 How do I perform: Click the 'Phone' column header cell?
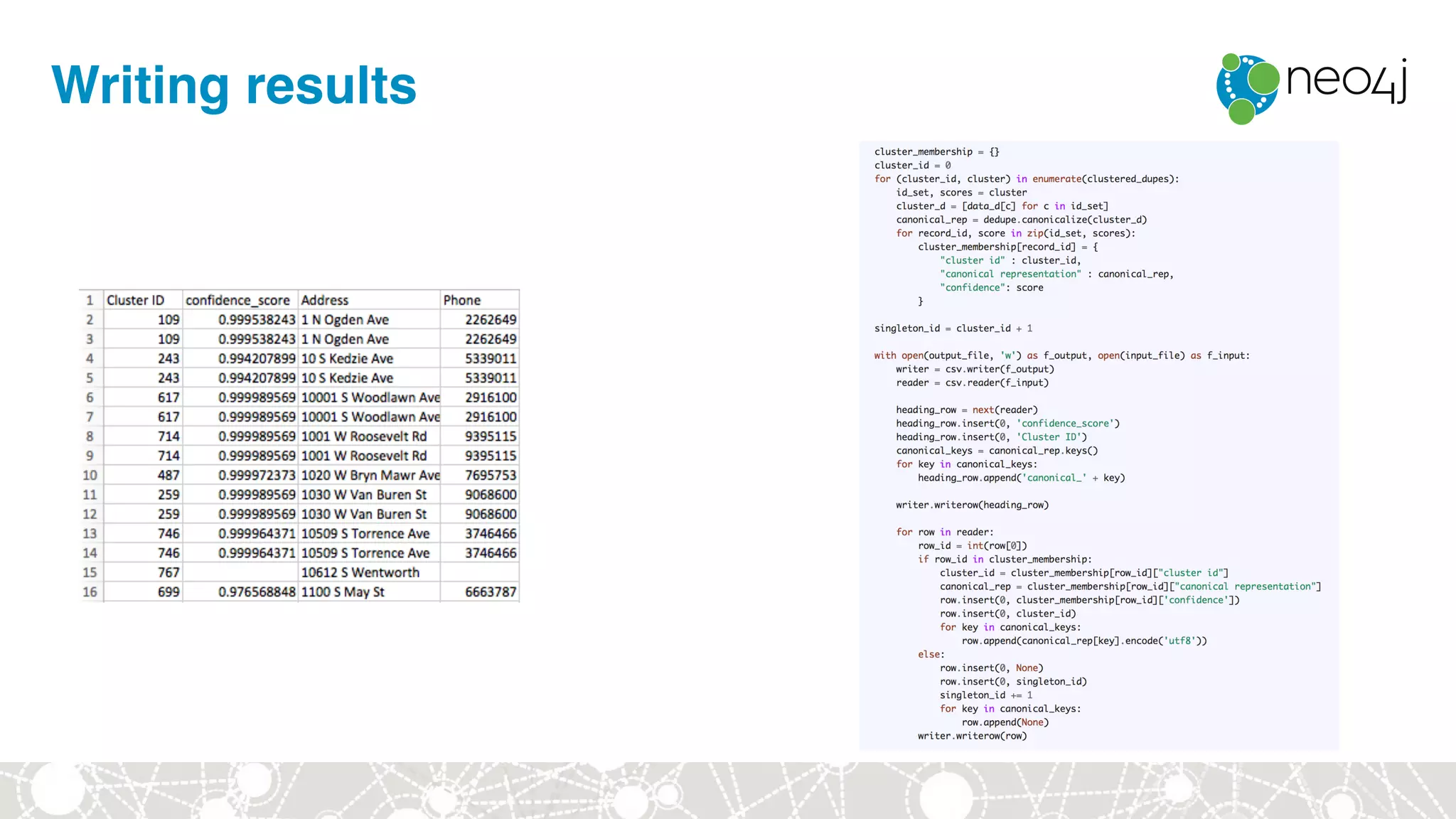479,300
